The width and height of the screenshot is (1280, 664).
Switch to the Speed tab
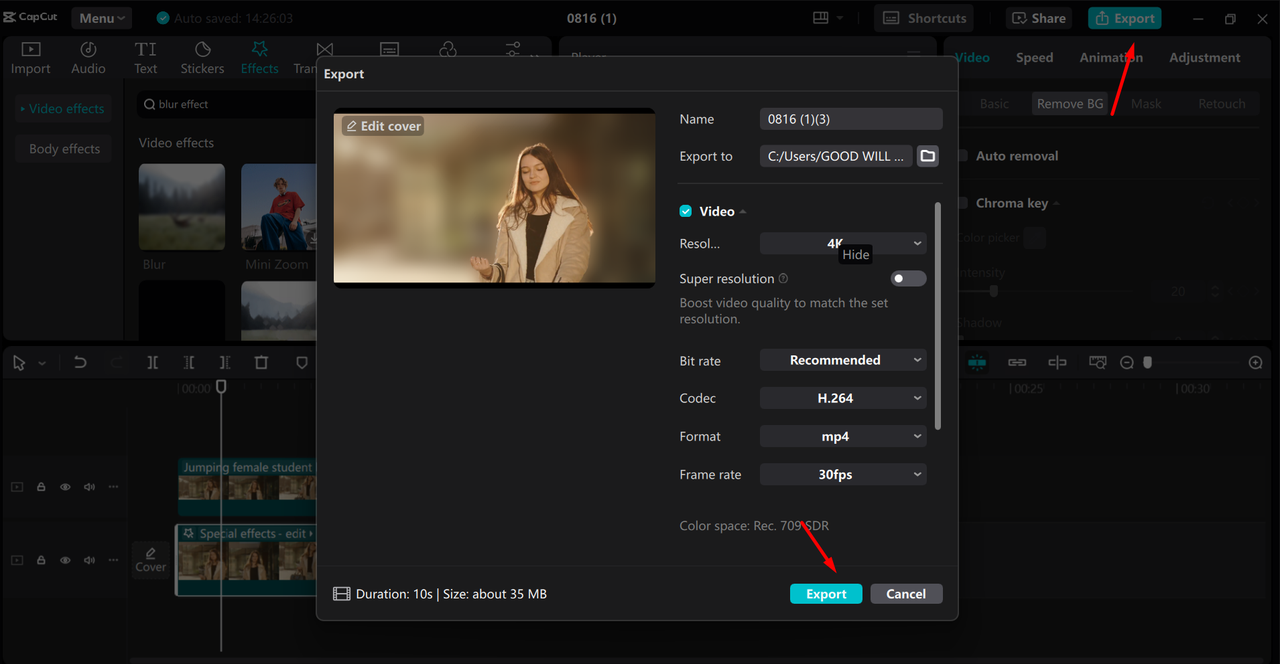point(1034,58)
